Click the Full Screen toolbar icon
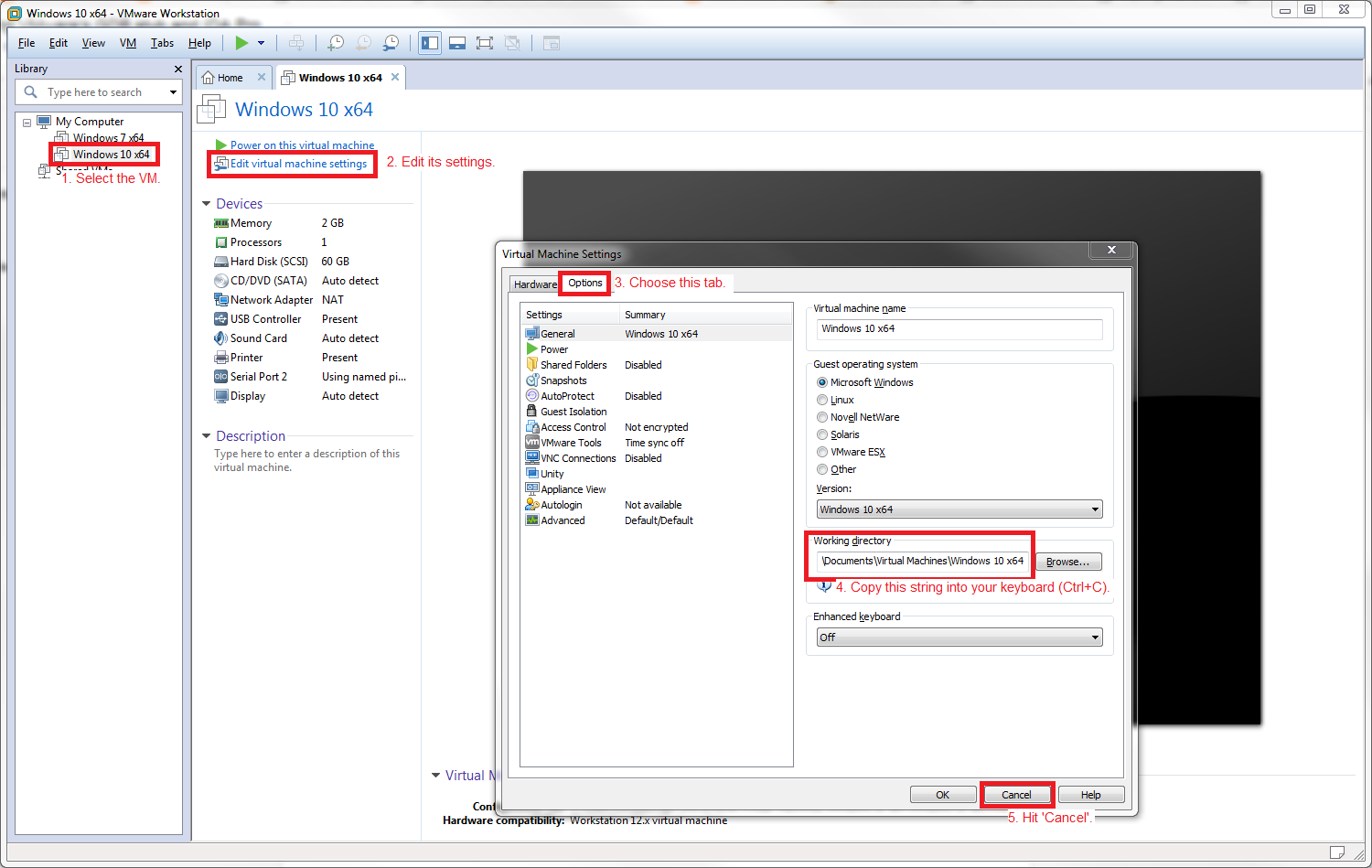 (x=485, y=43)
